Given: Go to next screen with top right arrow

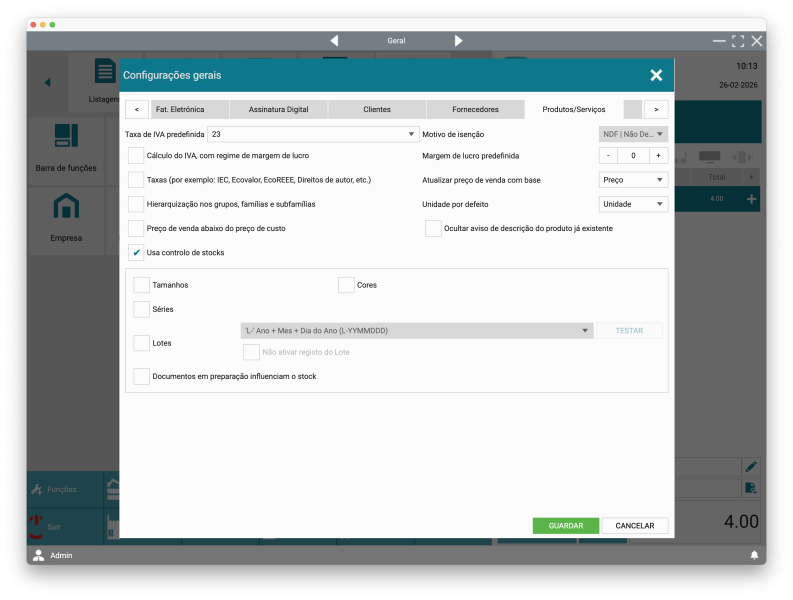Looking at the screenshot, I should [458, 41].
